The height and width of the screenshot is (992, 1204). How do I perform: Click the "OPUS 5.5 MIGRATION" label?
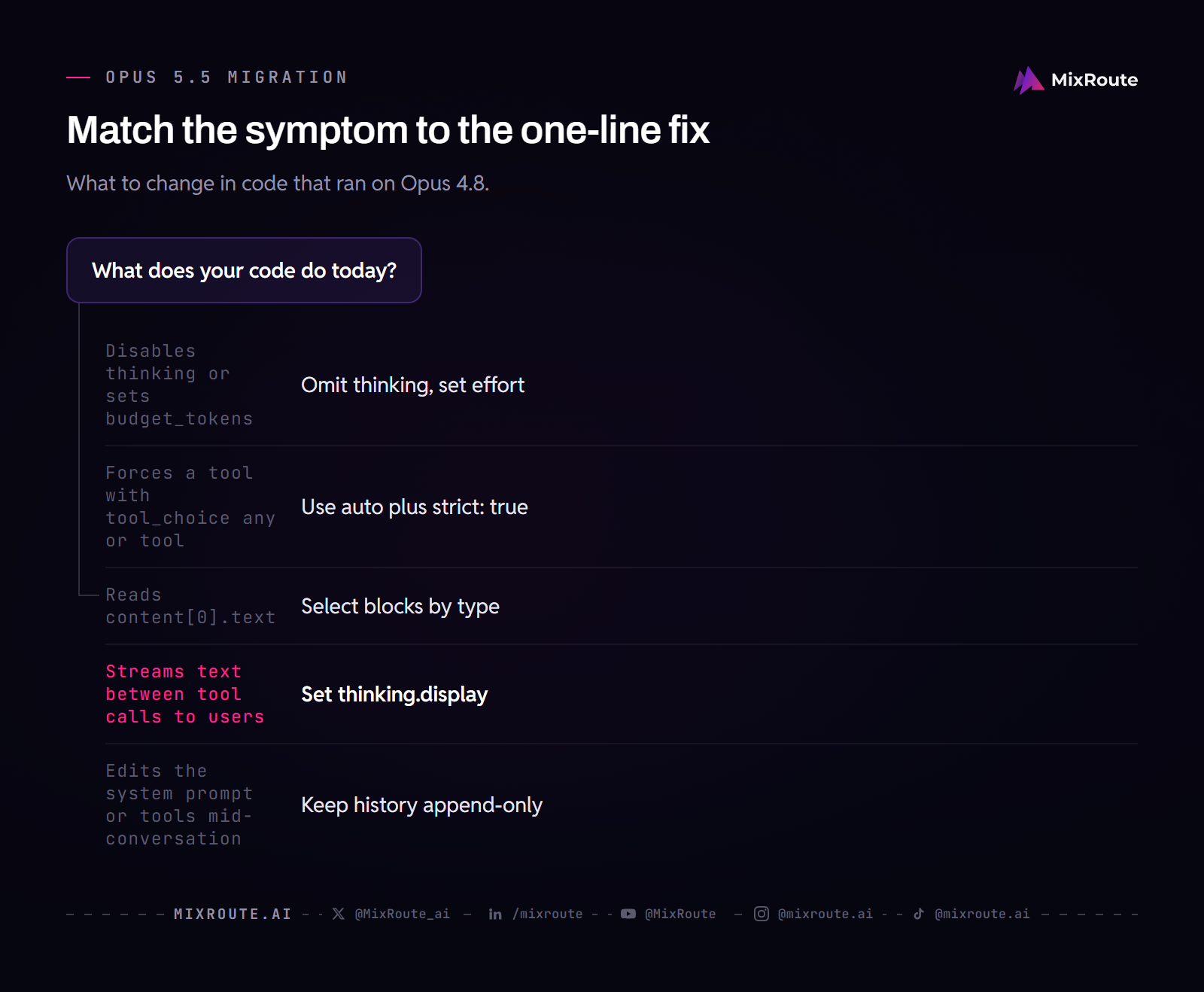(x=227, y=78)
